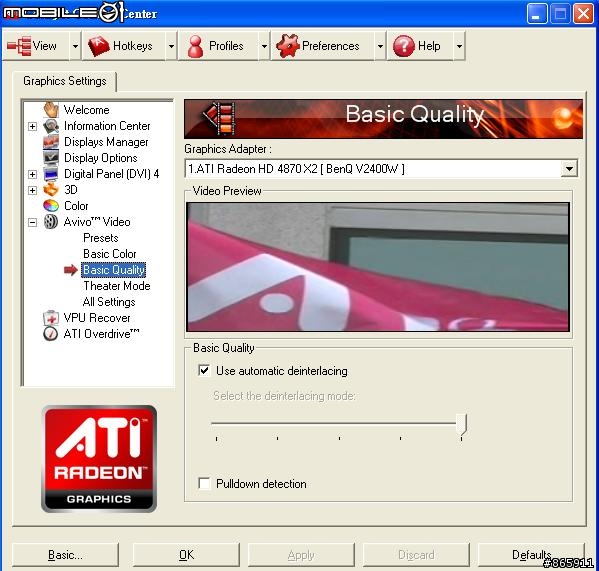
Task: Click the Help question mark icon
Action: [x=403, y=46]
